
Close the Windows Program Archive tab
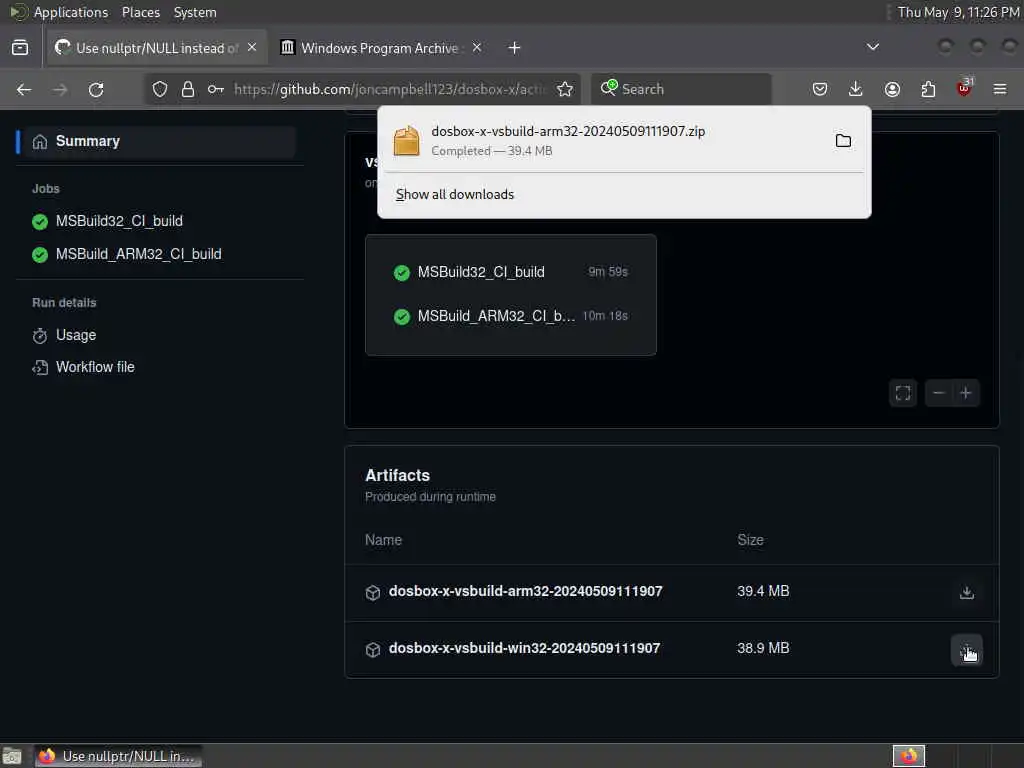pyautogui.click(x=477, y=48)
